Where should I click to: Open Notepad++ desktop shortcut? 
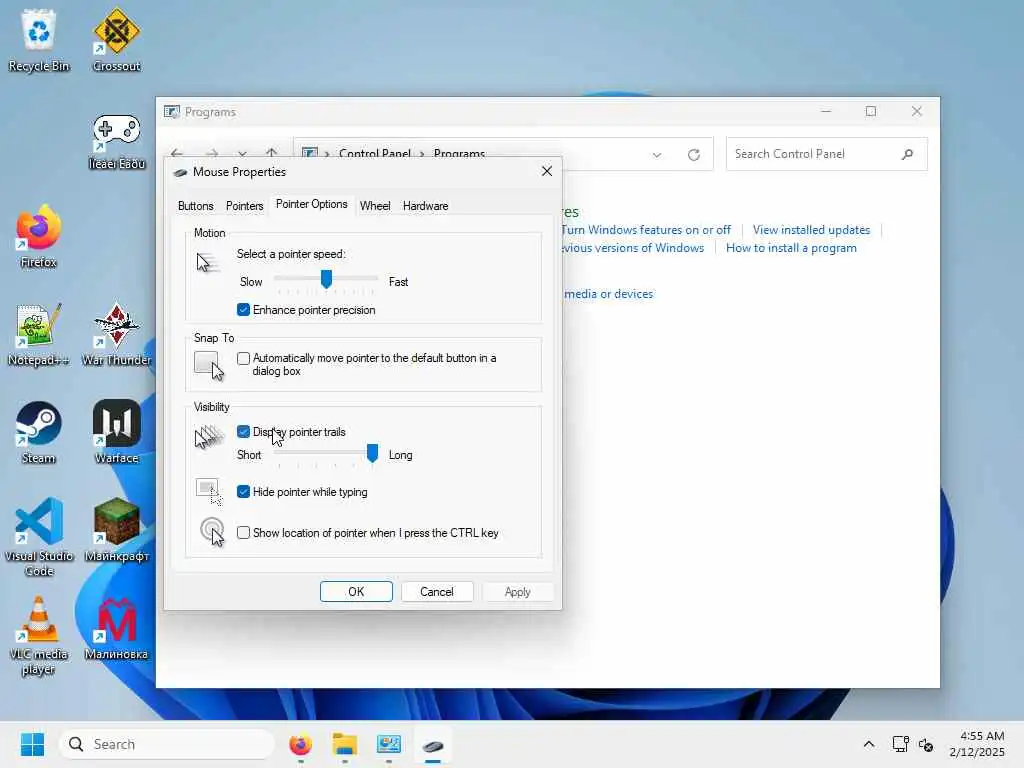point(39,334)
